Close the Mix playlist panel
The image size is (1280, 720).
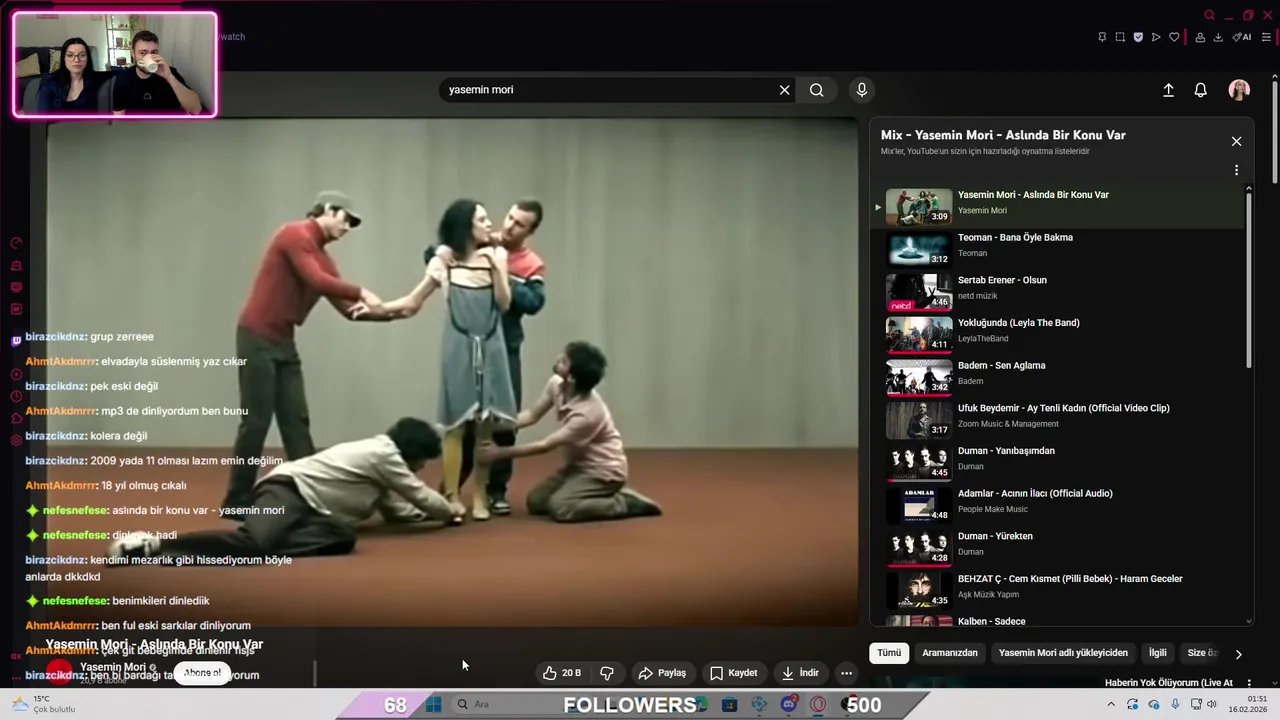tap(1236, 141)
